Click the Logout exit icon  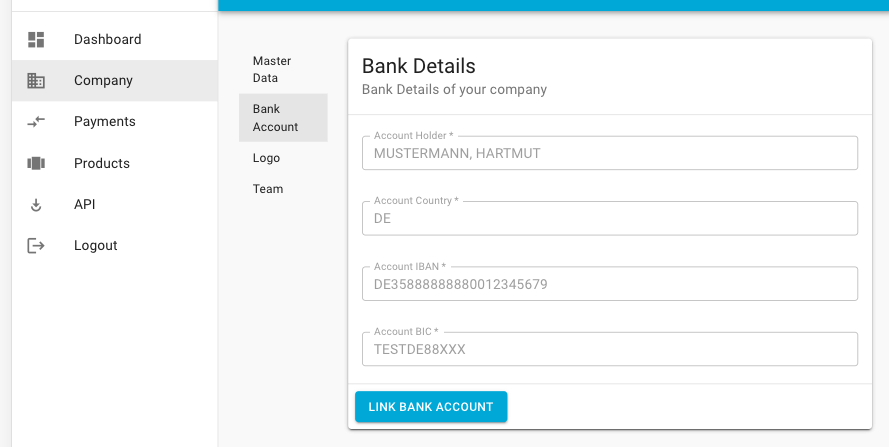click(x=36, y=246)
